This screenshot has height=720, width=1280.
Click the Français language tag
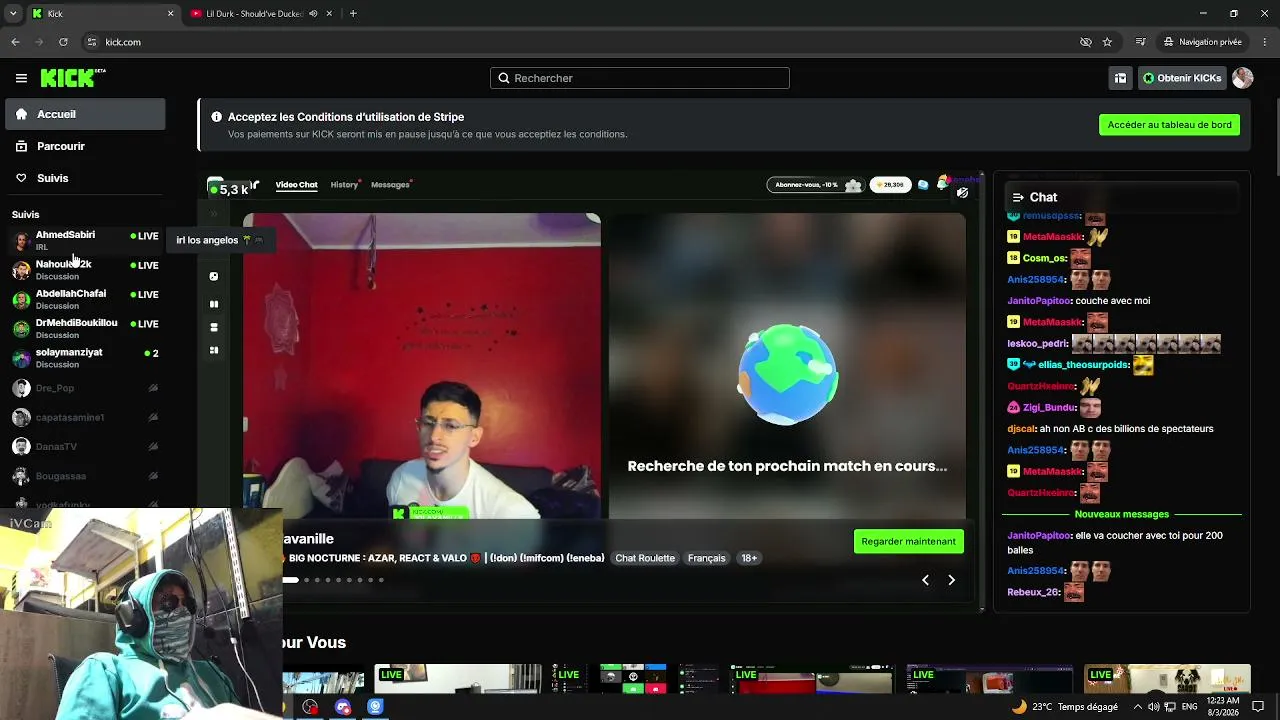click(706, 558)
